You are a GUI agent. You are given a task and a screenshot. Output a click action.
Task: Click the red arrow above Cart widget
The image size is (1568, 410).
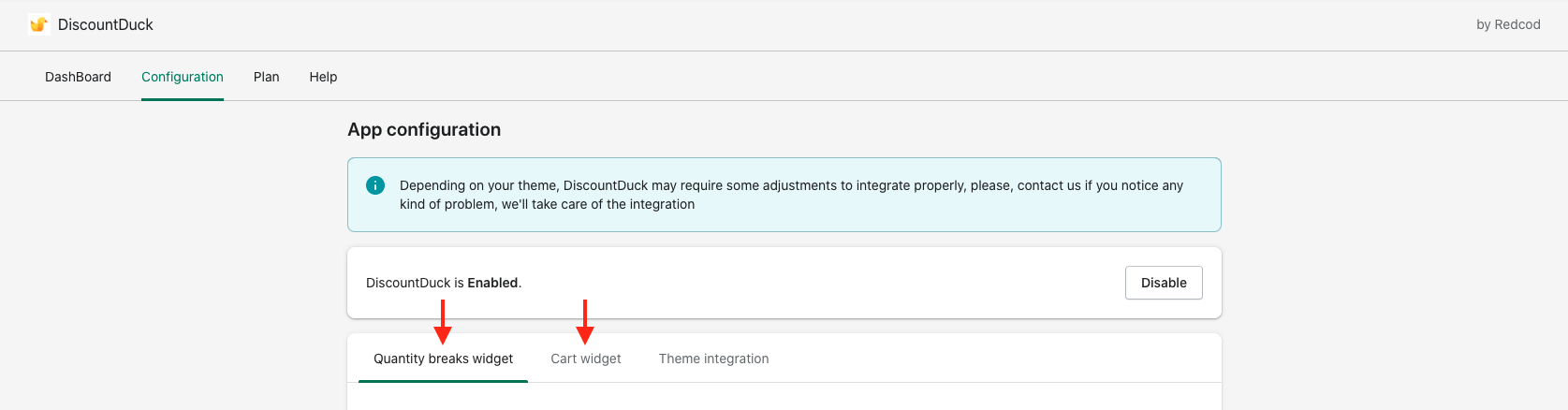(585, 322)
